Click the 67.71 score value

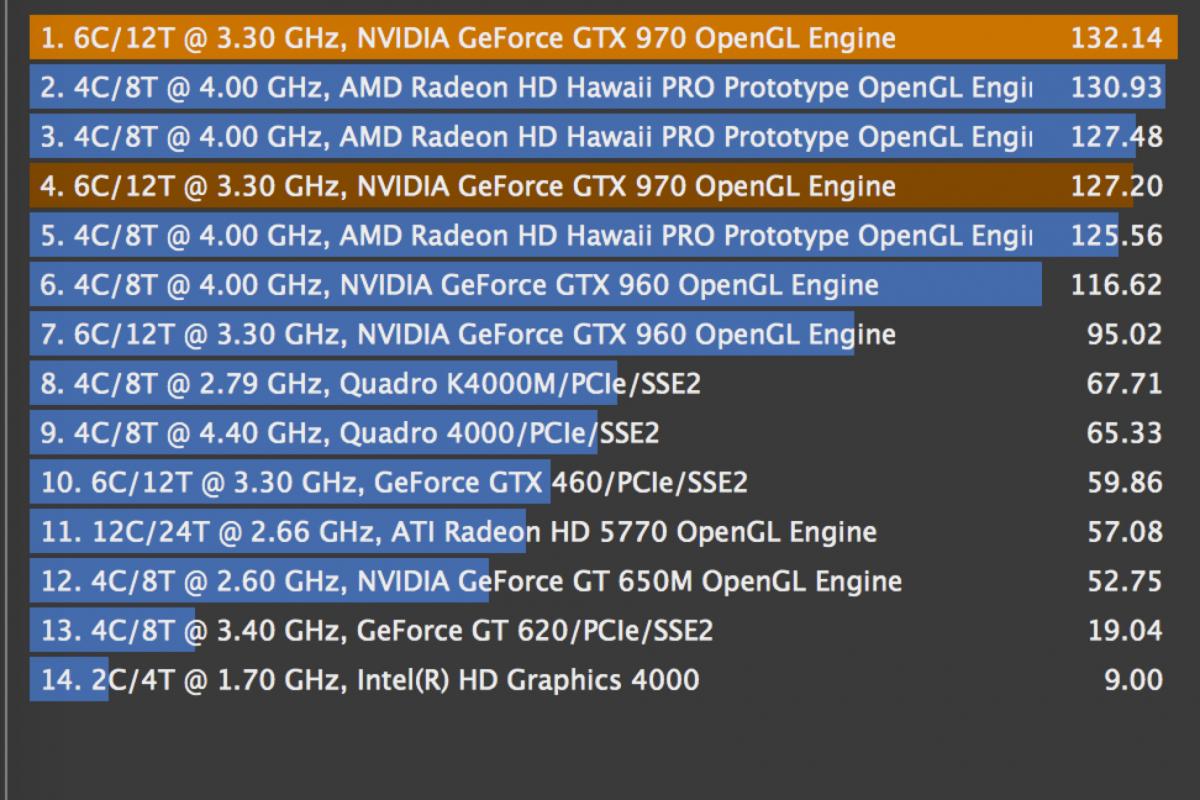(x=1125, y=384)
